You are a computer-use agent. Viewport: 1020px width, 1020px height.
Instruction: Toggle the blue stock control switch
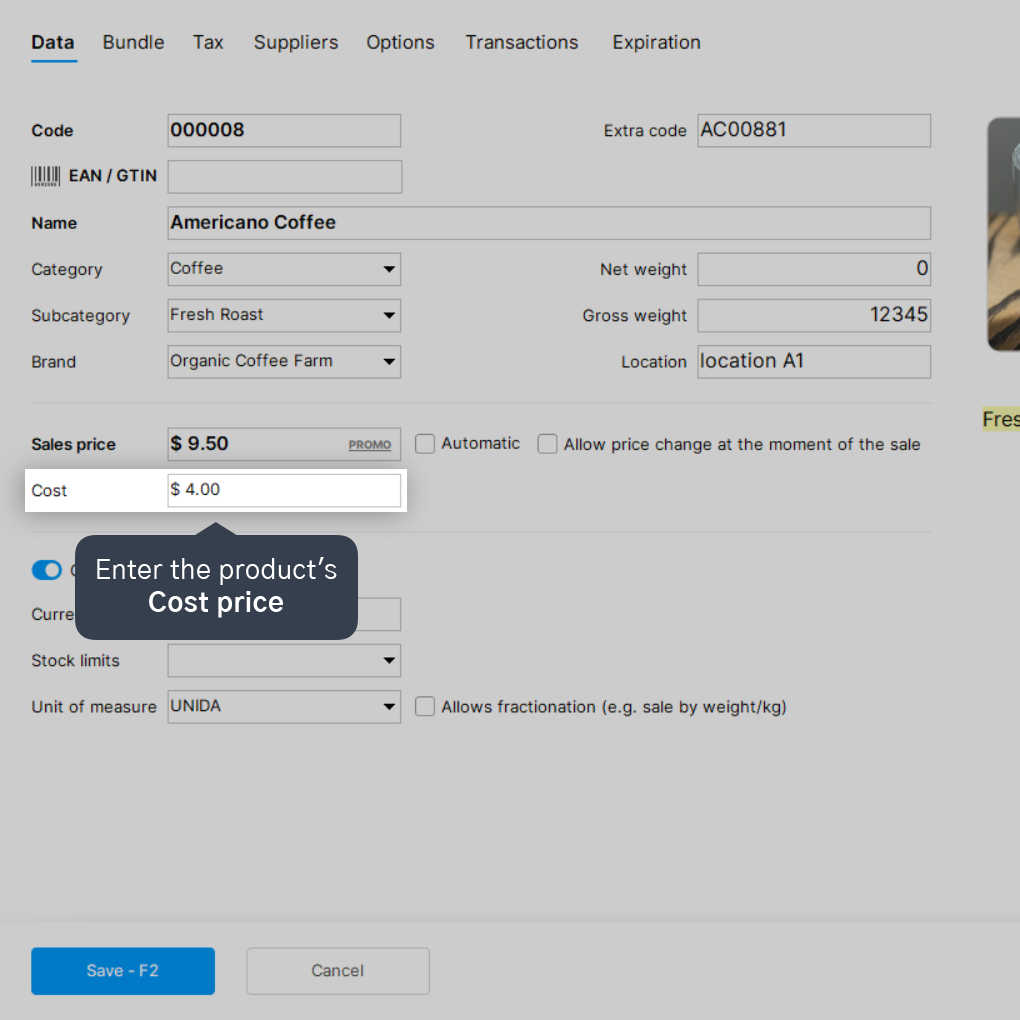(47, 570)
